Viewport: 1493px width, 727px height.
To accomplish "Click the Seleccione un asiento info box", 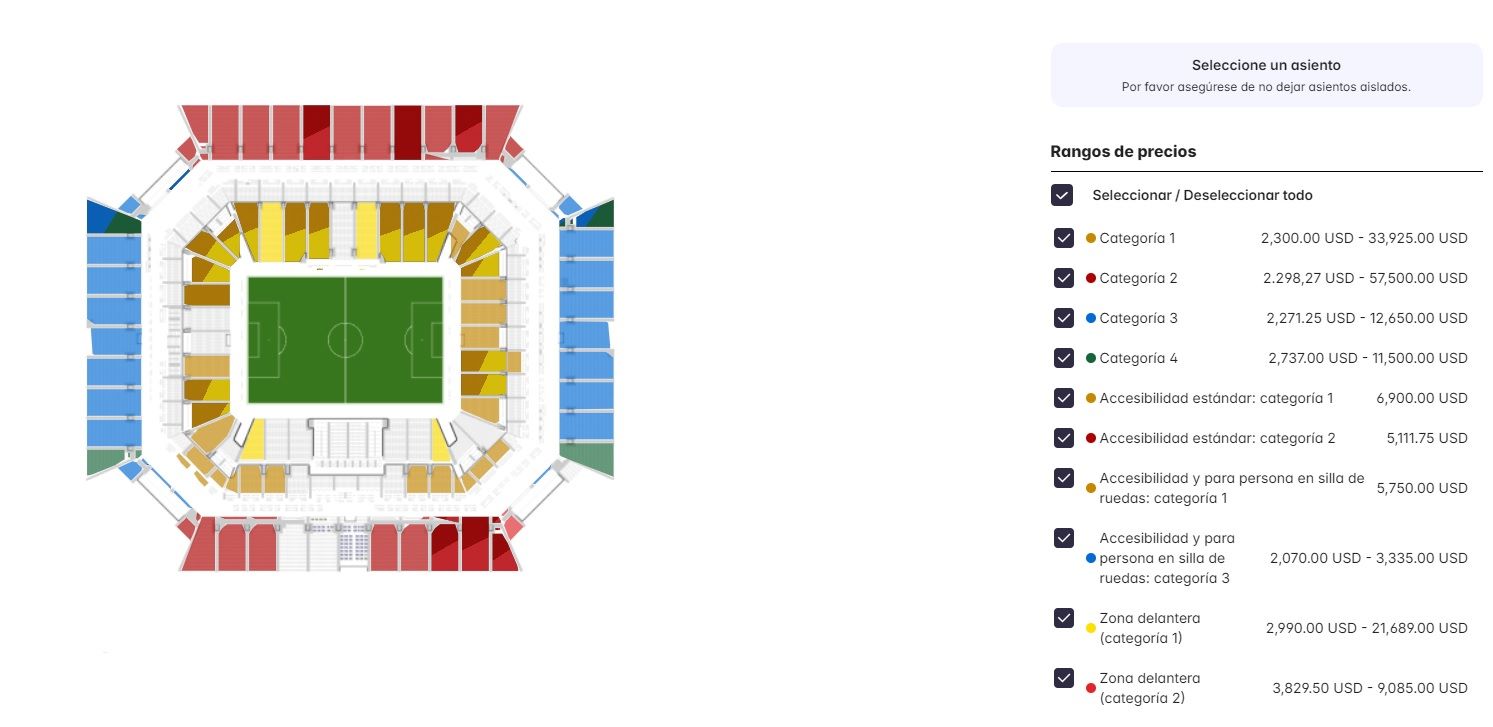I will (x=1266, y=75).
